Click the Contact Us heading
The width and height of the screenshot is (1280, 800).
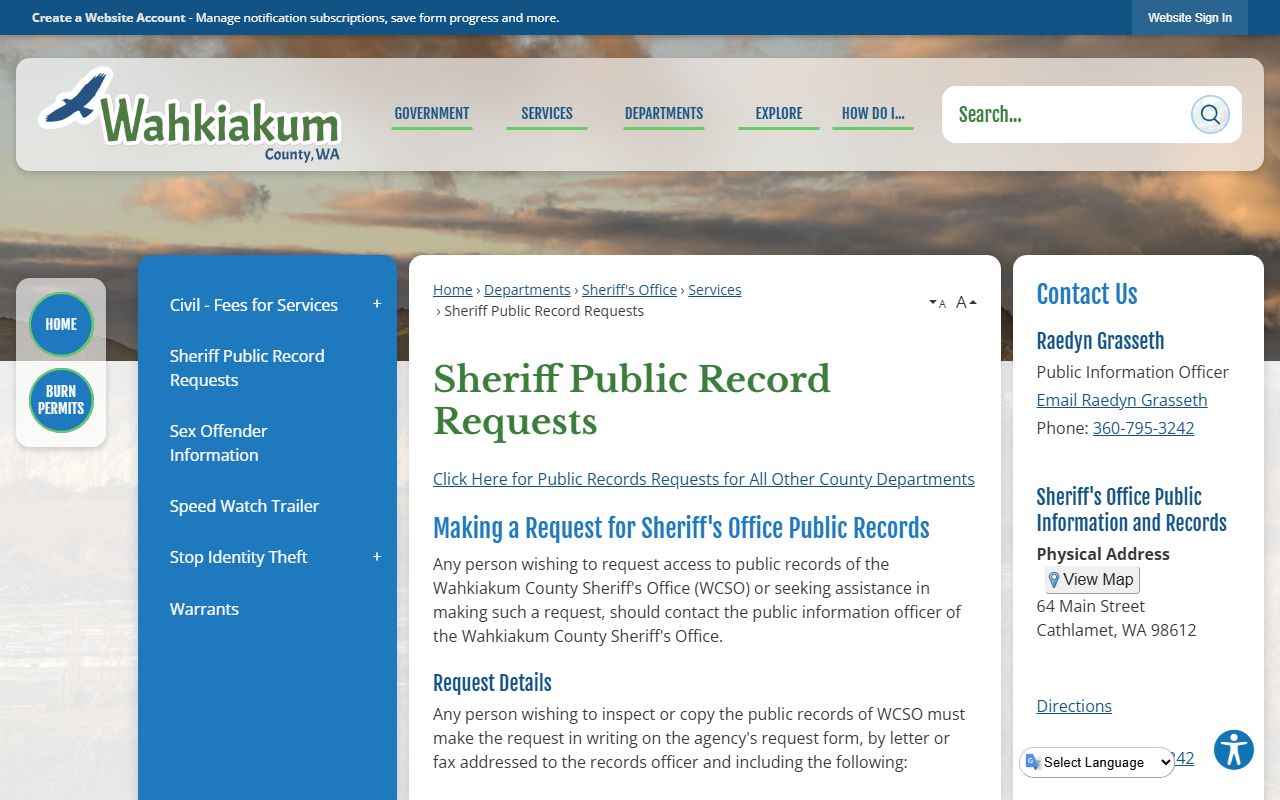(x=1087, y=294)
